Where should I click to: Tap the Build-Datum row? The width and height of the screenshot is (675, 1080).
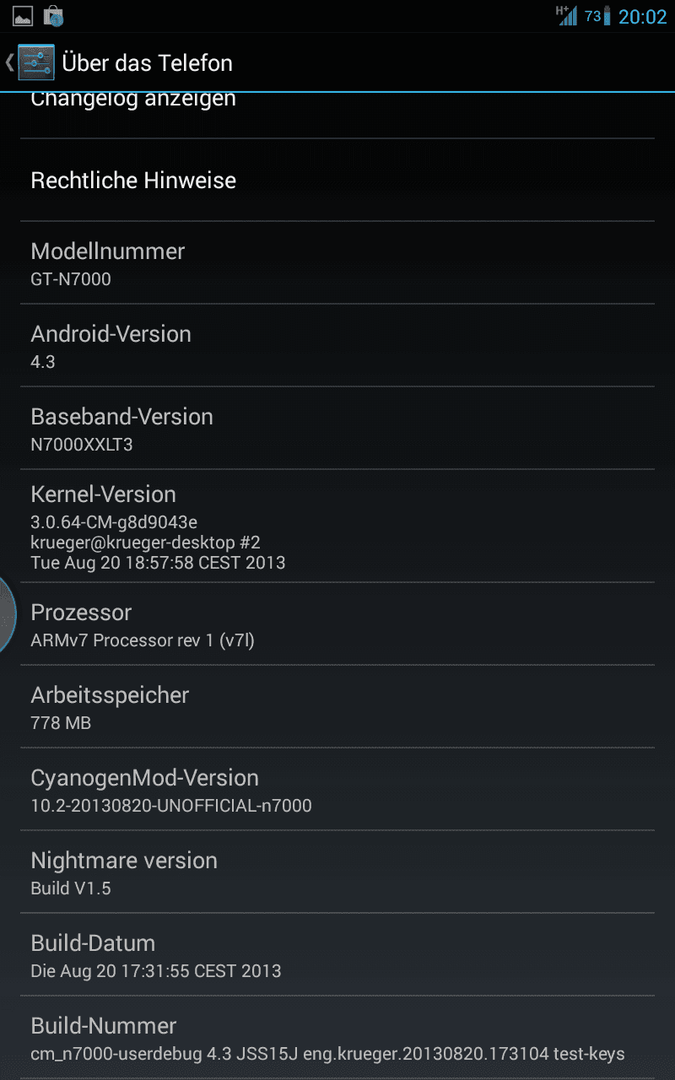tap(338, 954)
